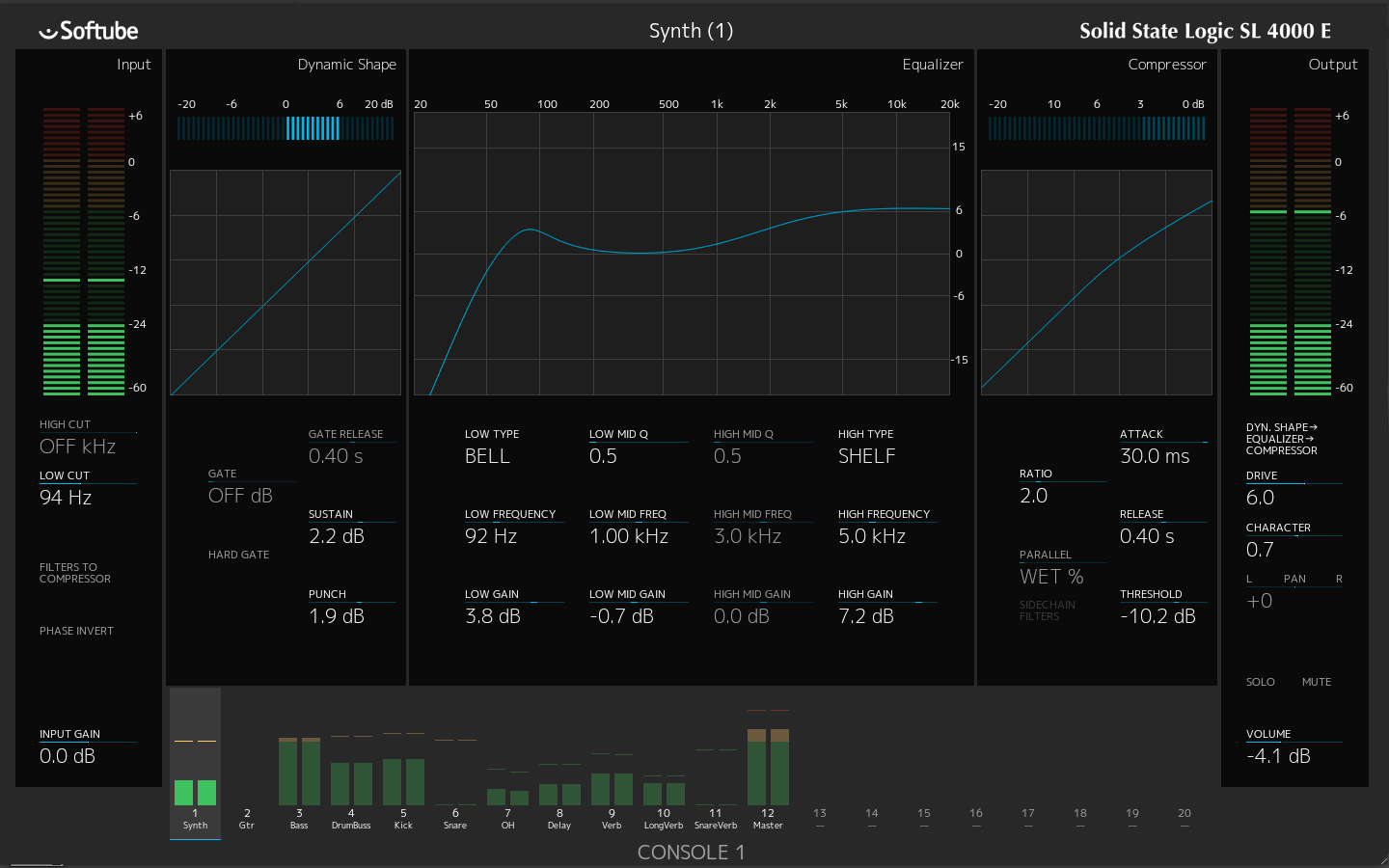Screen dimensions: 1389x868
Task: Switch to channel 6 Snare
Action: tap(455, 819)
